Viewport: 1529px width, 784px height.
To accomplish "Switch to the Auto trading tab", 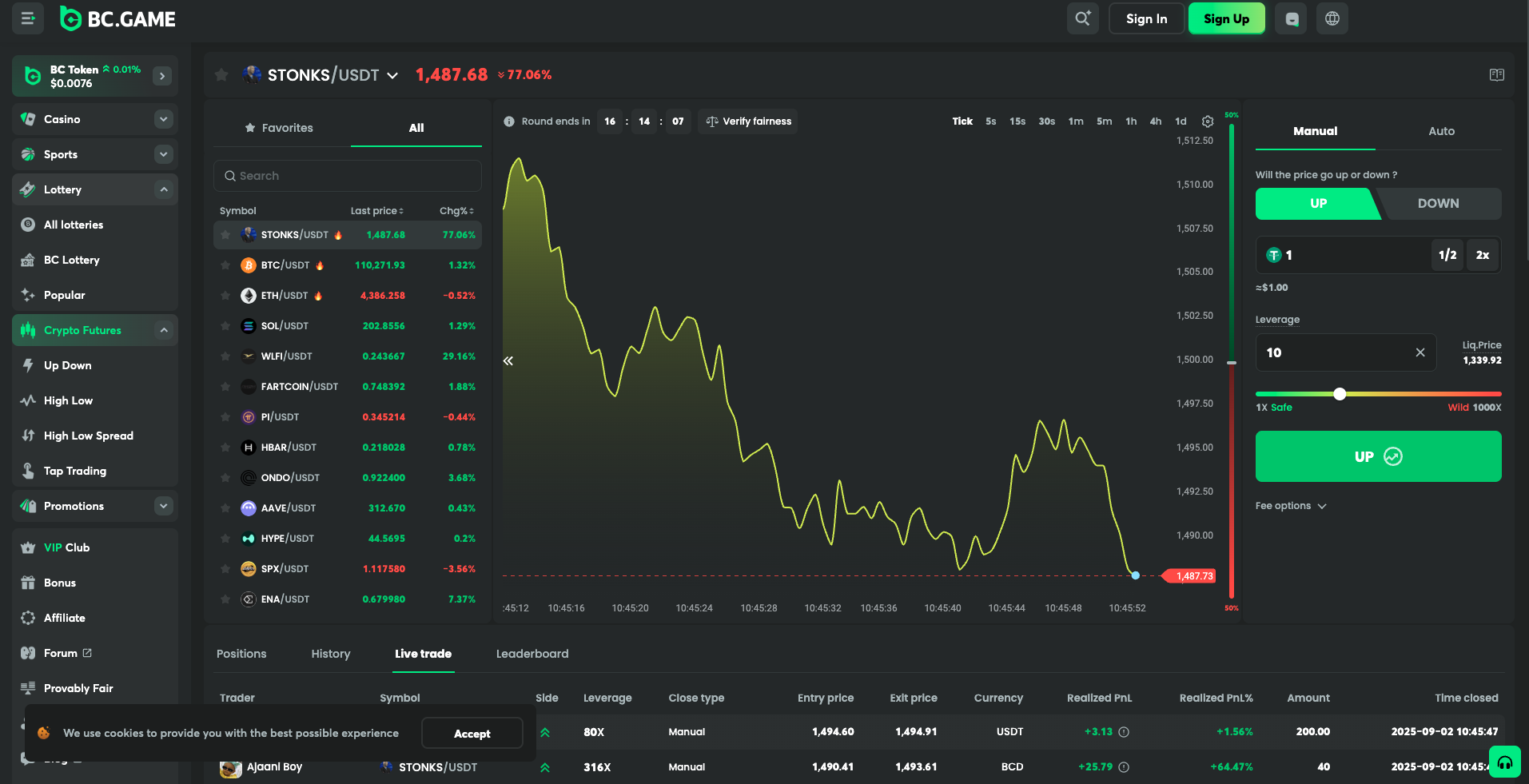I will pos(1441,131).
